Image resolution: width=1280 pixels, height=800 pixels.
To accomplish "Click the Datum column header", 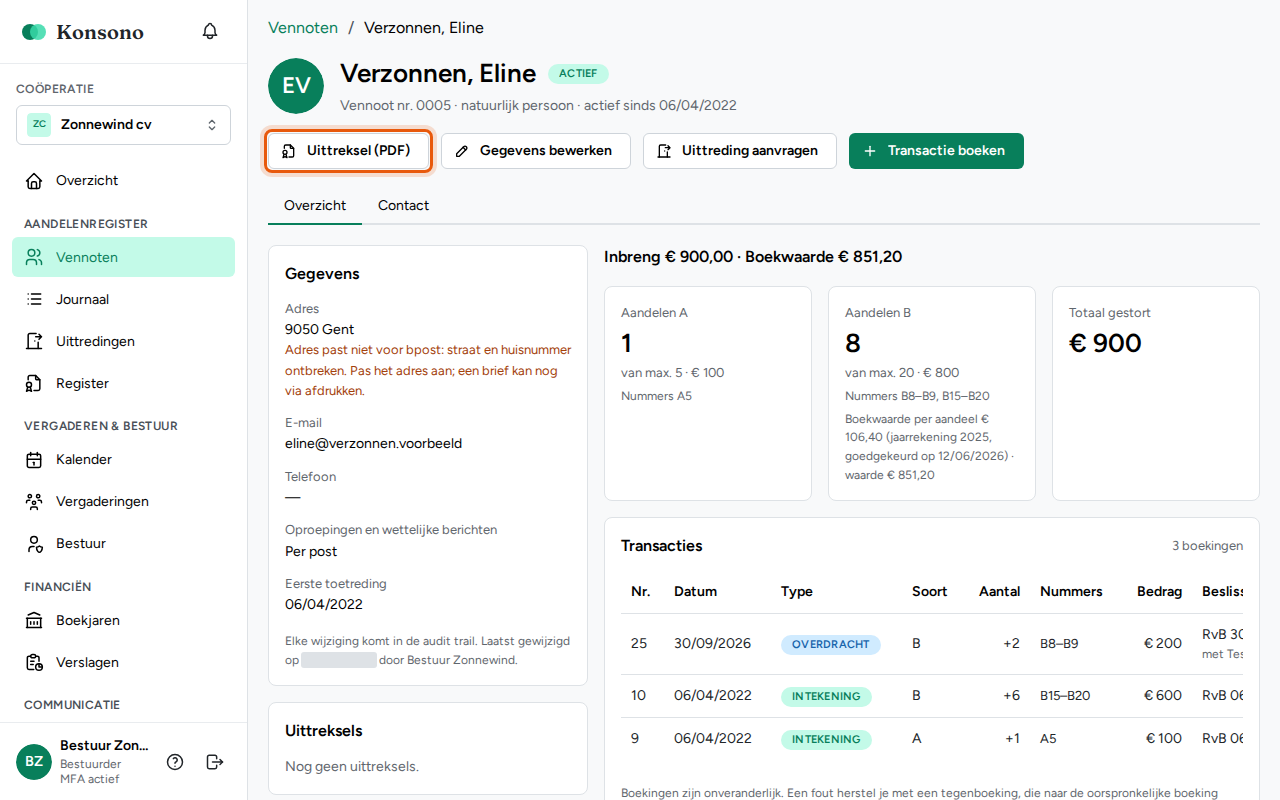I will click(x=695, y=591).
